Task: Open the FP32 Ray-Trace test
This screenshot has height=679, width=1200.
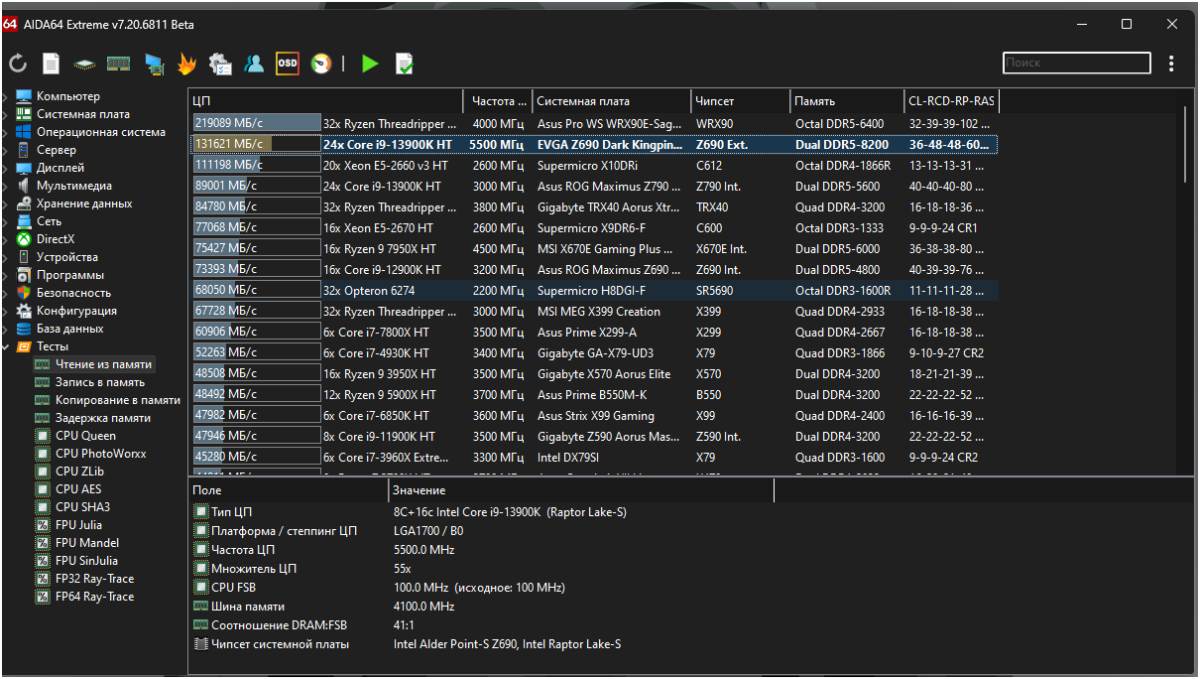Action: pos(94,579)
